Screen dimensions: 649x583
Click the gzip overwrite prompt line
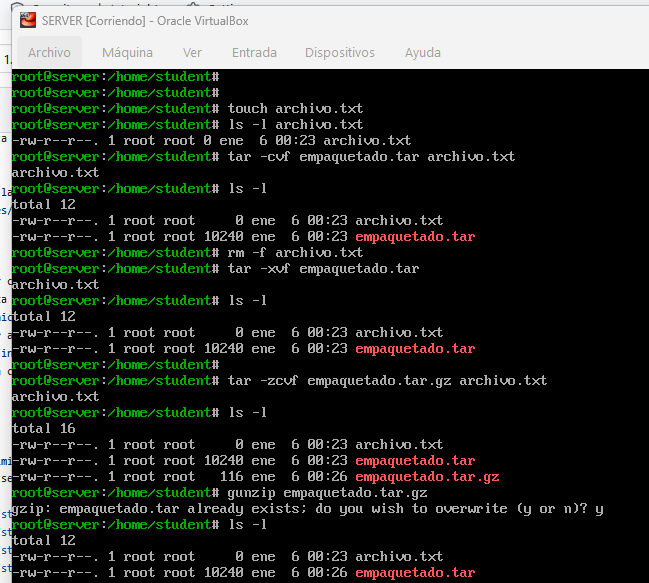click(x=307, y=509)
